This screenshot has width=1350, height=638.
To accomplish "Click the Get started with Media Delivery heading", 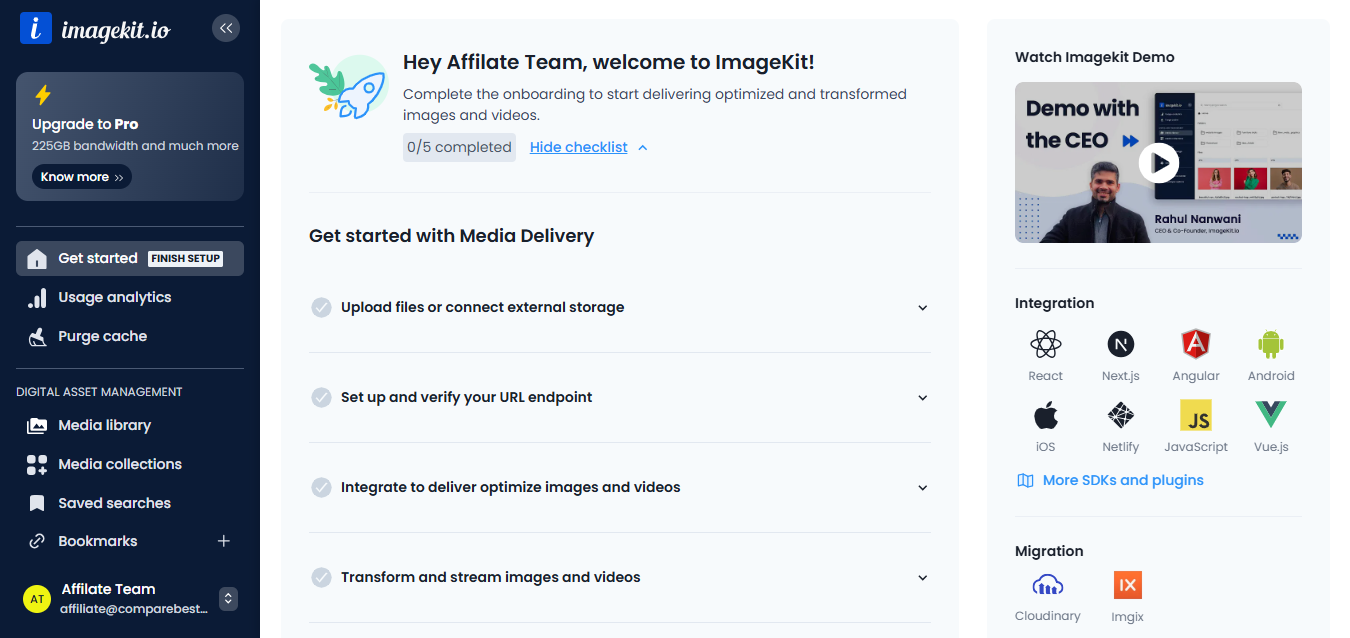I will click(x=452, y=236).
